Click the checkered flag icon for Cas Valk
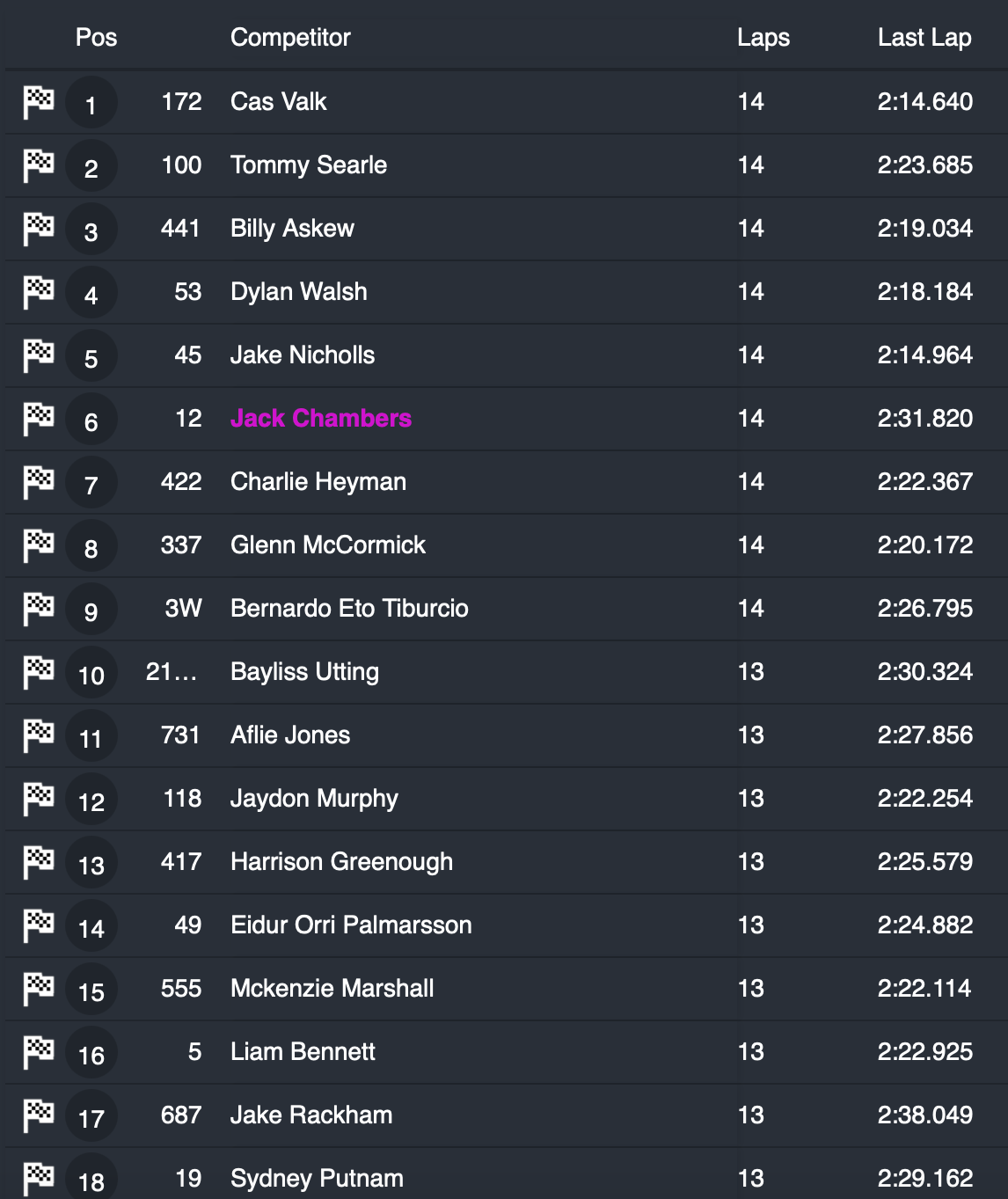Screen dimensions: 1008x1199 pos(39,102)
